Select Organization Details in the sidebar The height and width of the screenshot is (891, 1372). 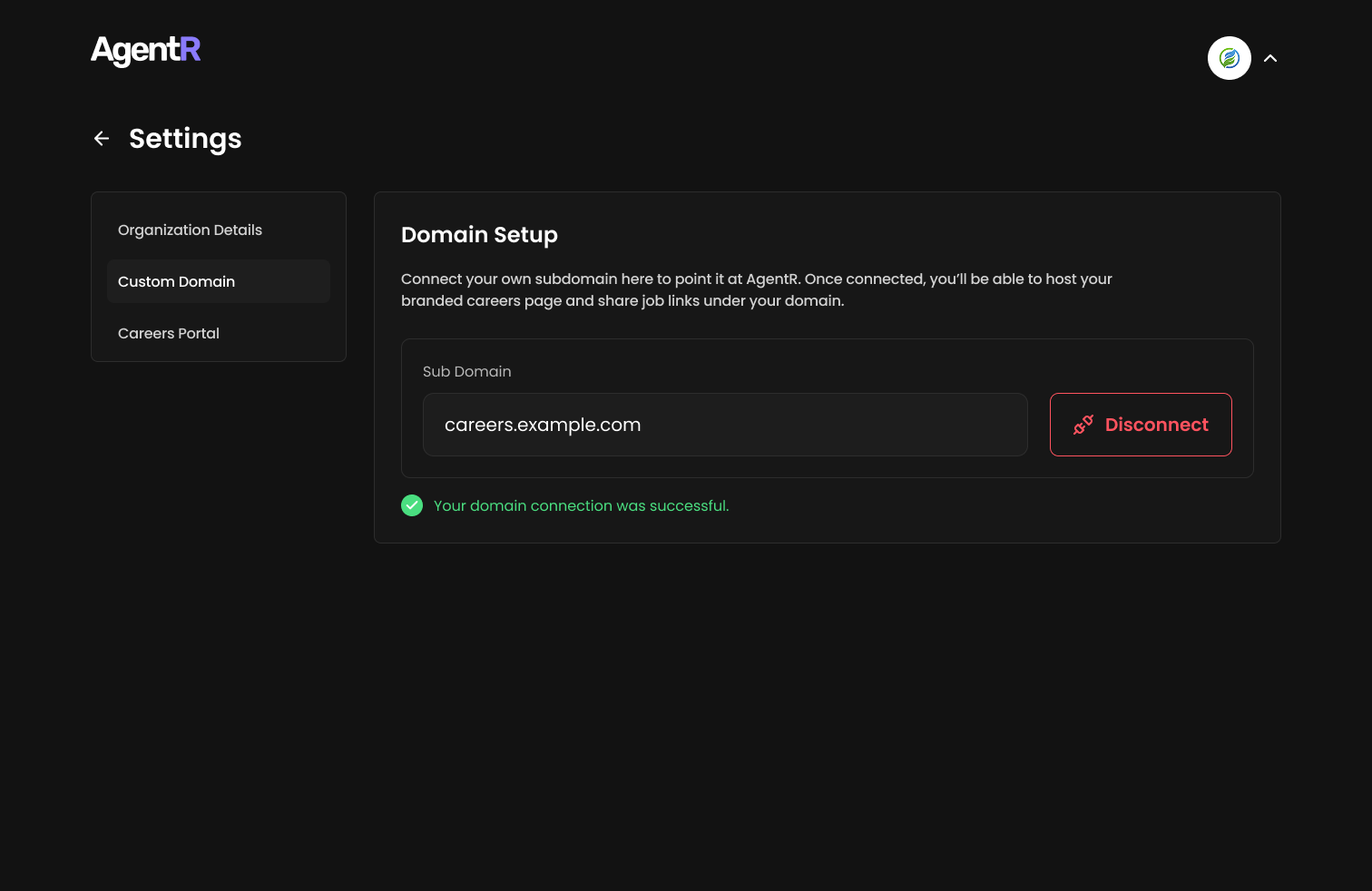click(x=190, y=230)
